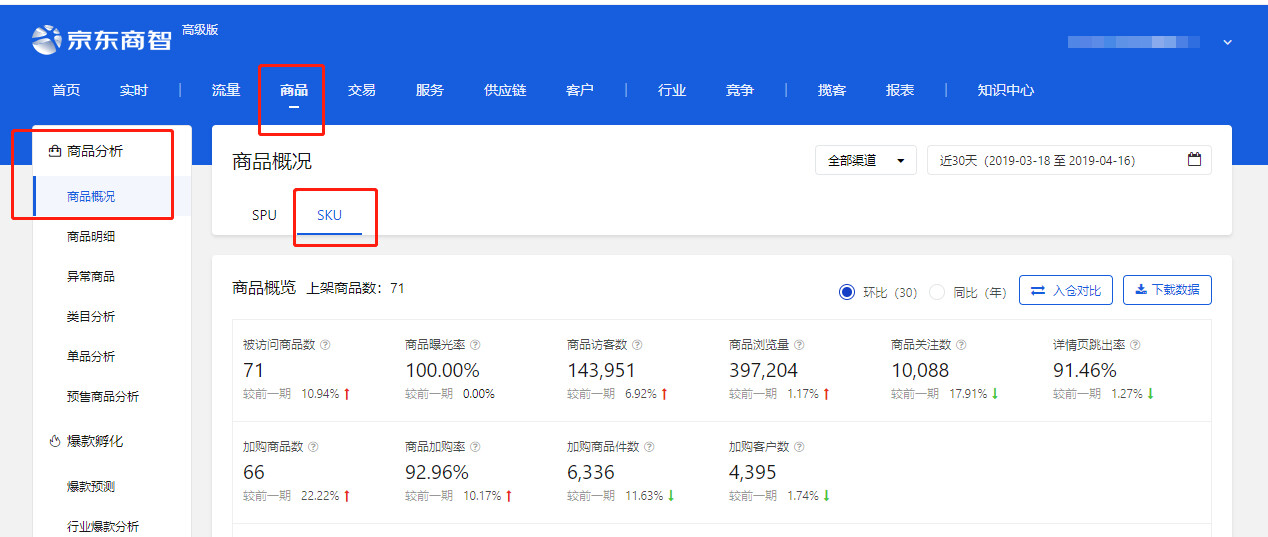
Task: Open help icon next to 加购商品件数
Action: (649, 447)
